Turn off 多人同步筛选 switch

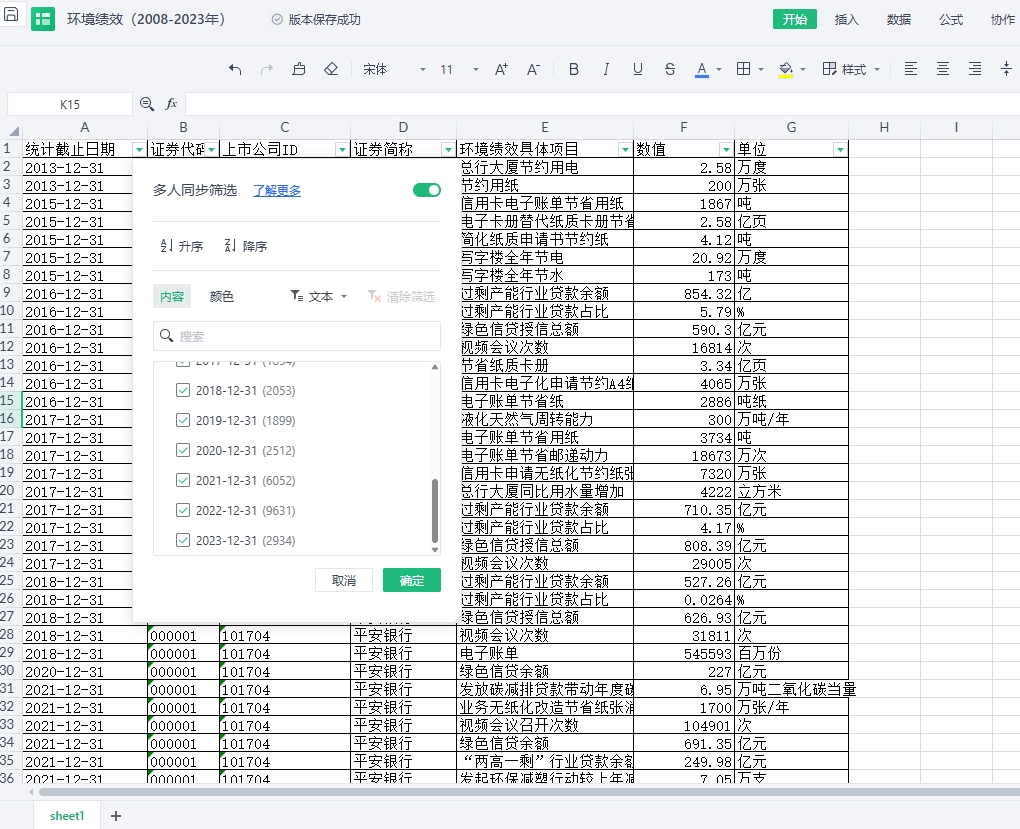tap(427, 190)
